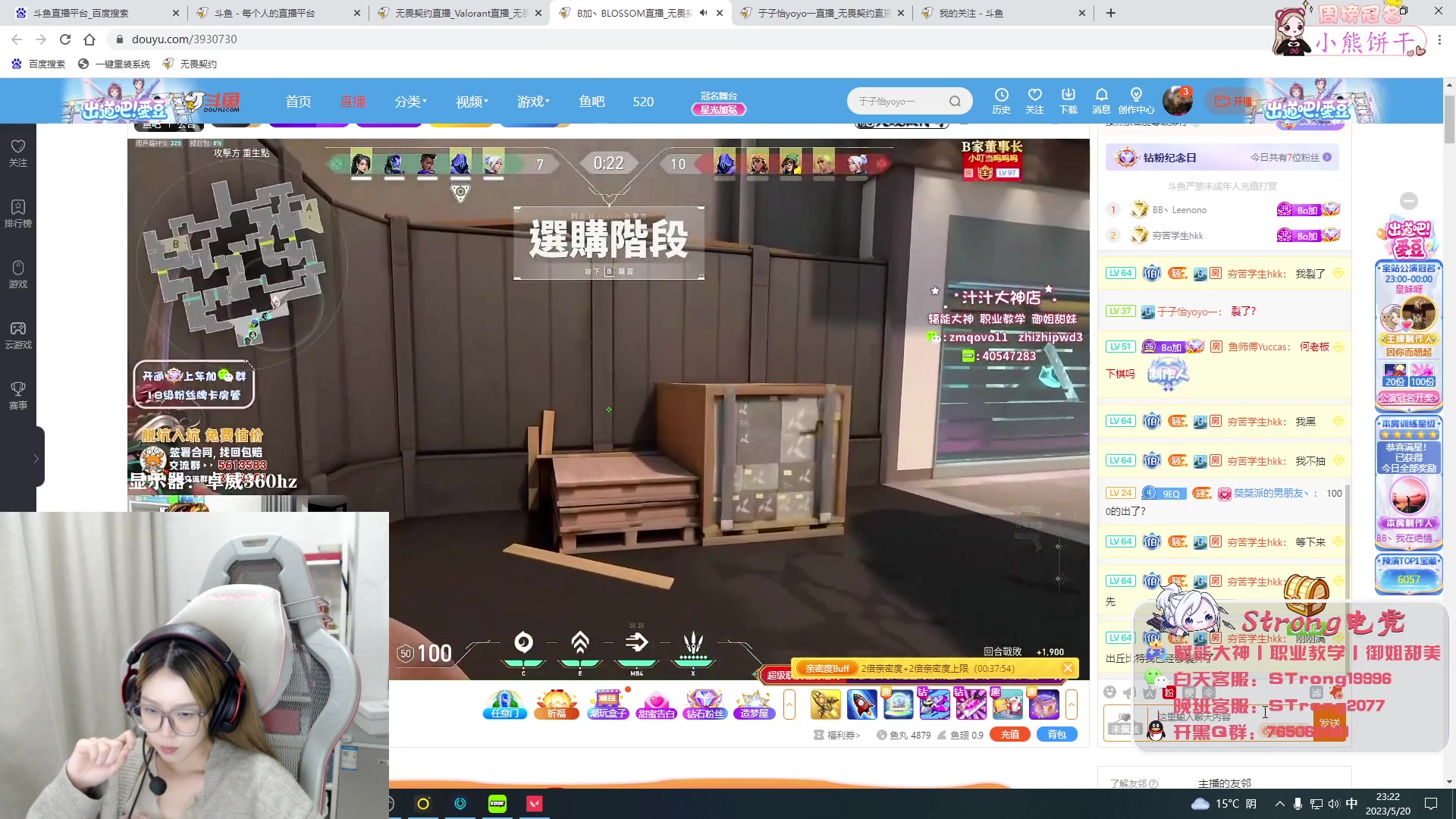Click user 穷苦学生hkk in fan ranking

point(1178,236)
